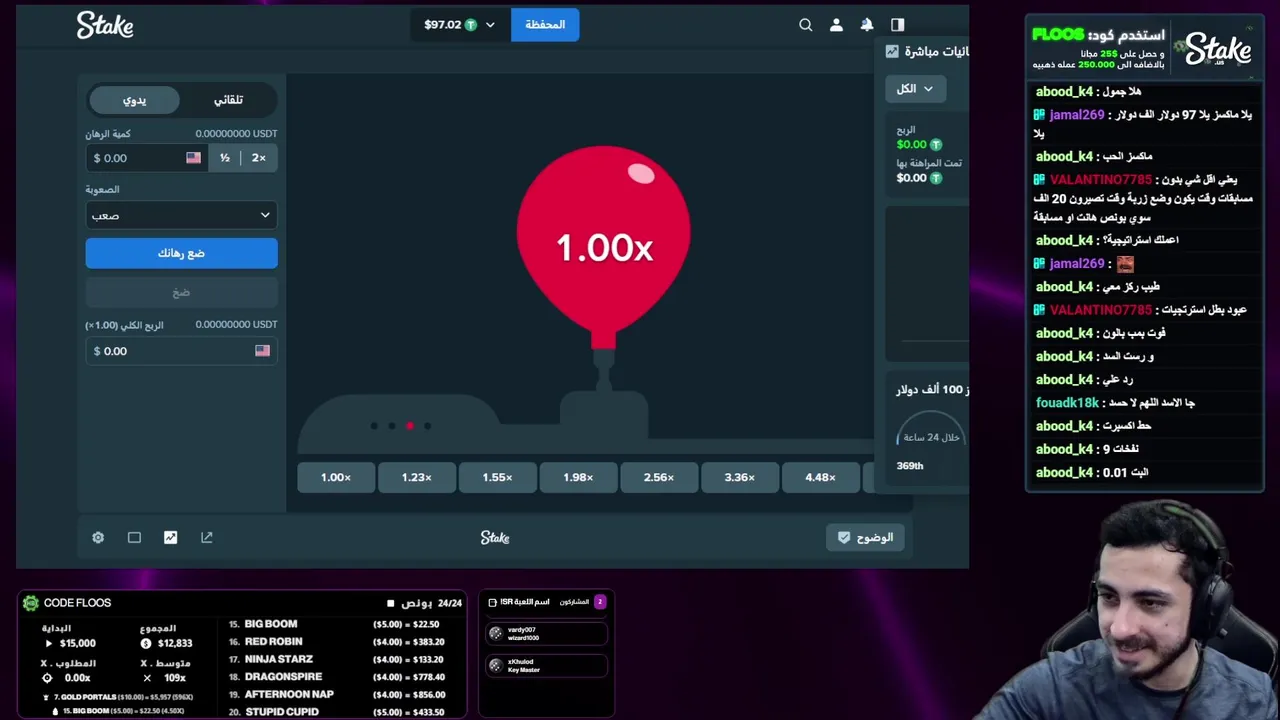Click the username fouadk18k in chat
The image size is (1280, 720).
1066,403
